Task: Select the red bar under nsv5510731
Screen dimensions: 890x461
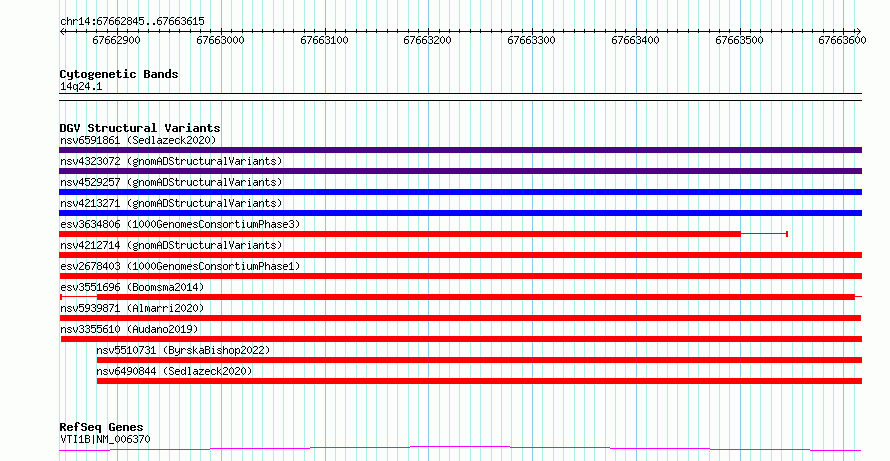Action: (x=480, y=360)
